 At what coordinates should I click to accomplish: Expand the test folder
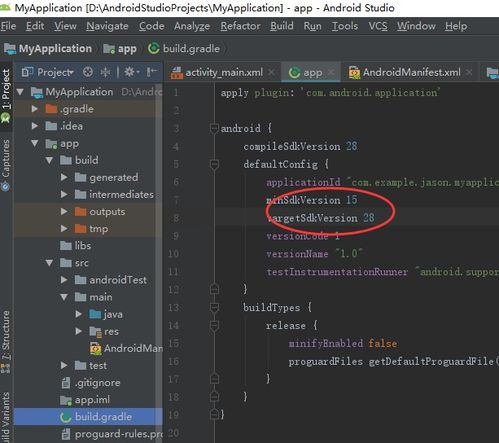tap(64, 365)
